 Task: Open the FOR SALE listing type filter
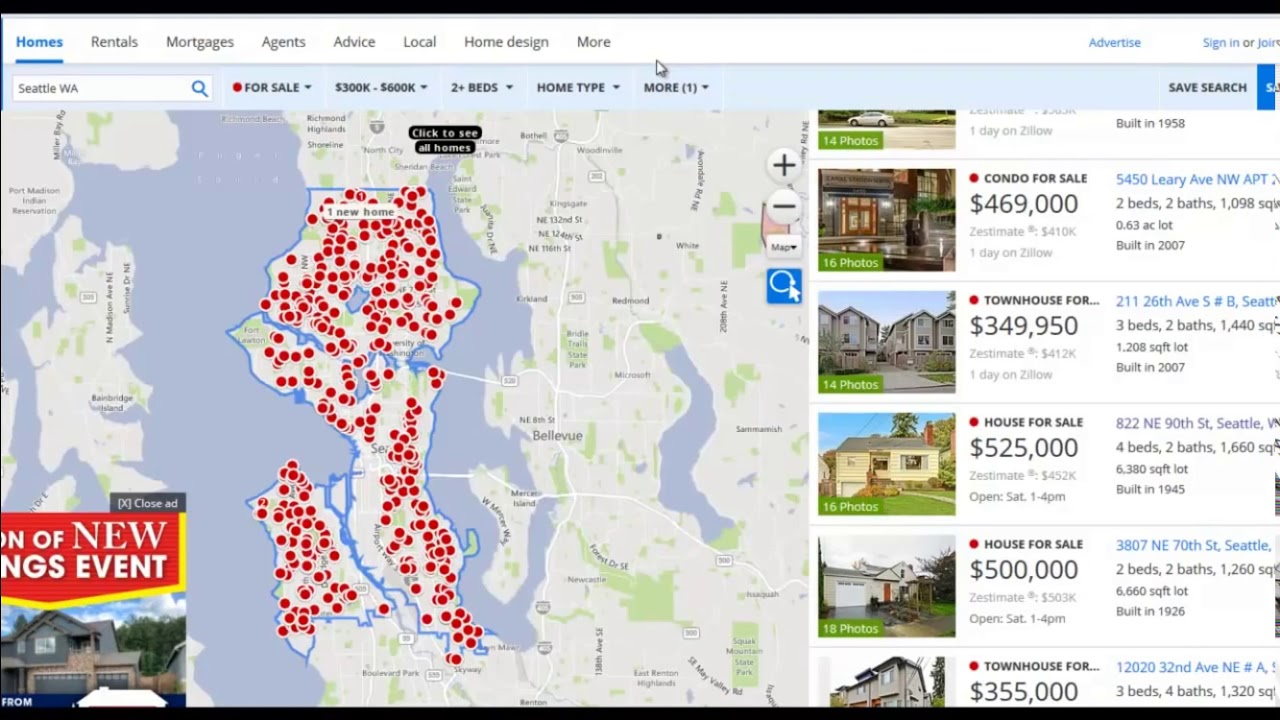point(272,87)
